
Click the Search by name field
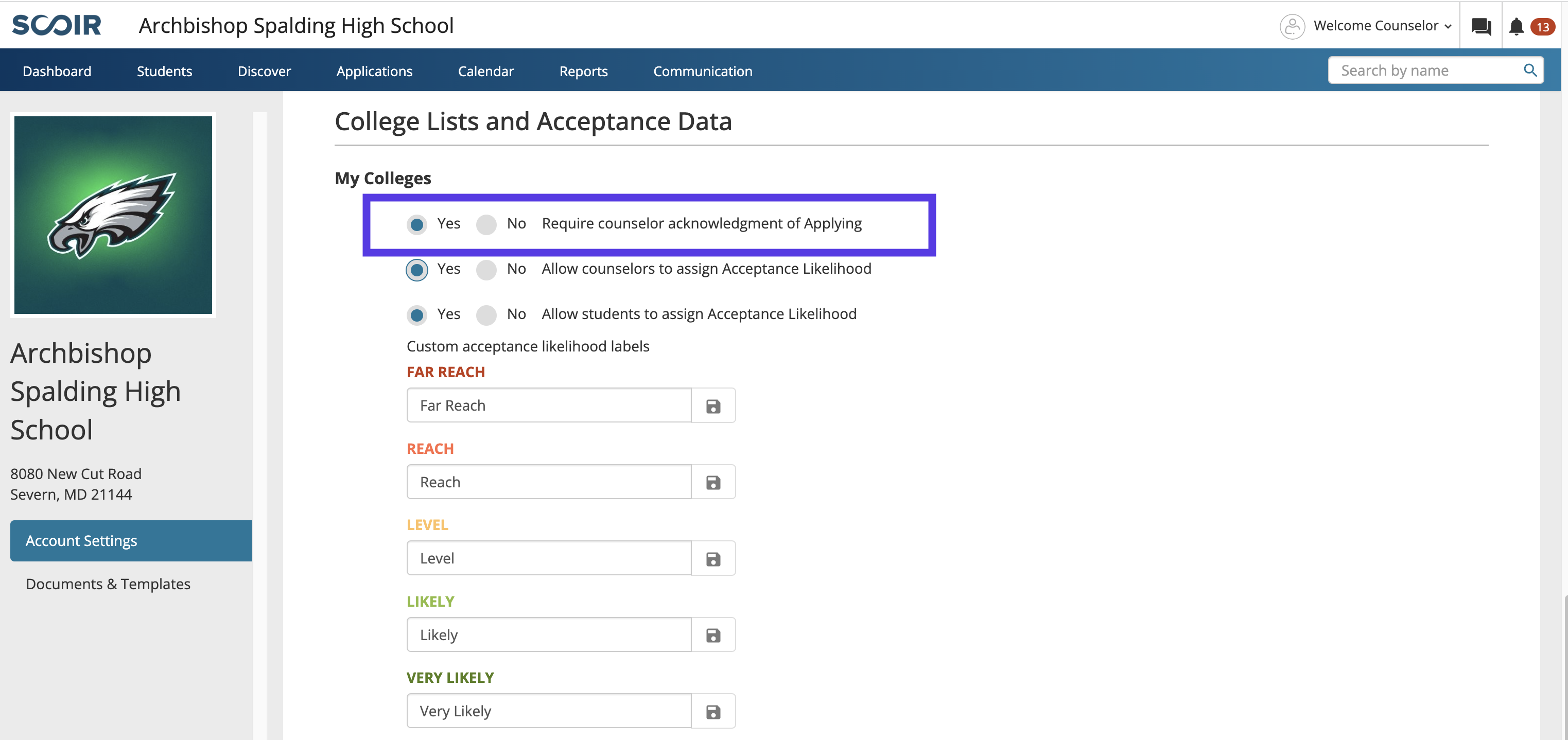coord(1424,71)
